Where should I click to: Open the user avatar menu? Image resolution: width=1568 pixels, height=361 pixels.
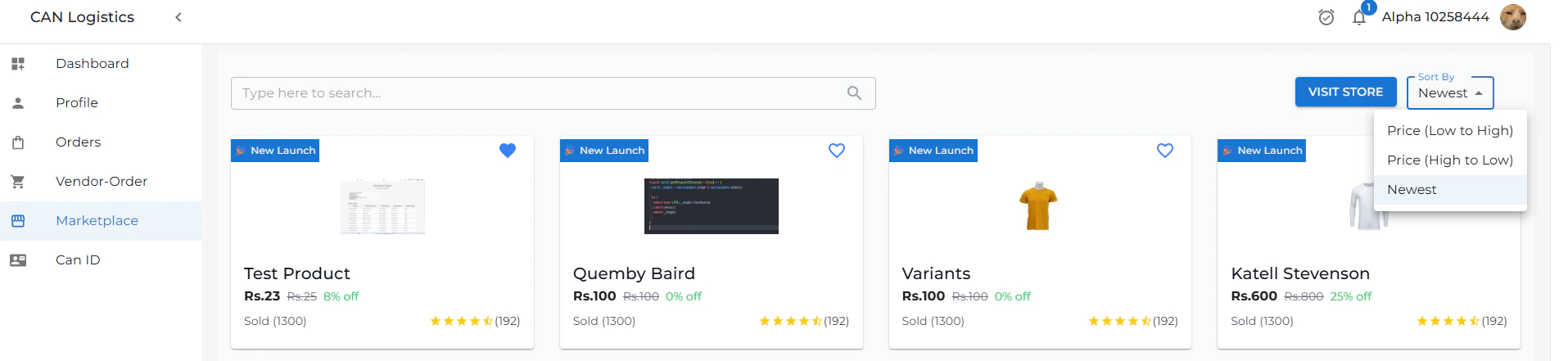tap(1513, 17)
